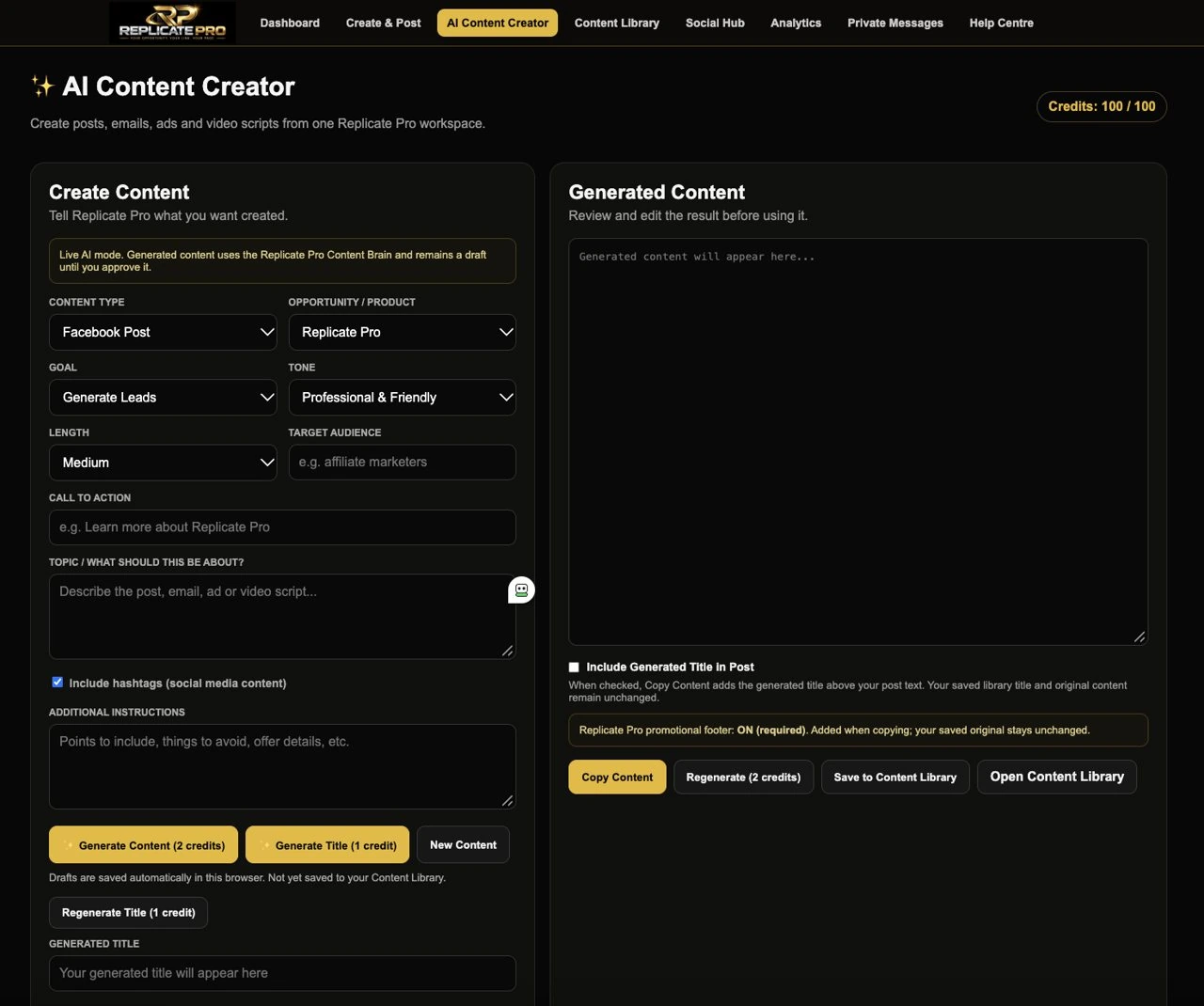
Task: Click the Copy Content button
Action: pyautogui.click(x=617, y=777)
